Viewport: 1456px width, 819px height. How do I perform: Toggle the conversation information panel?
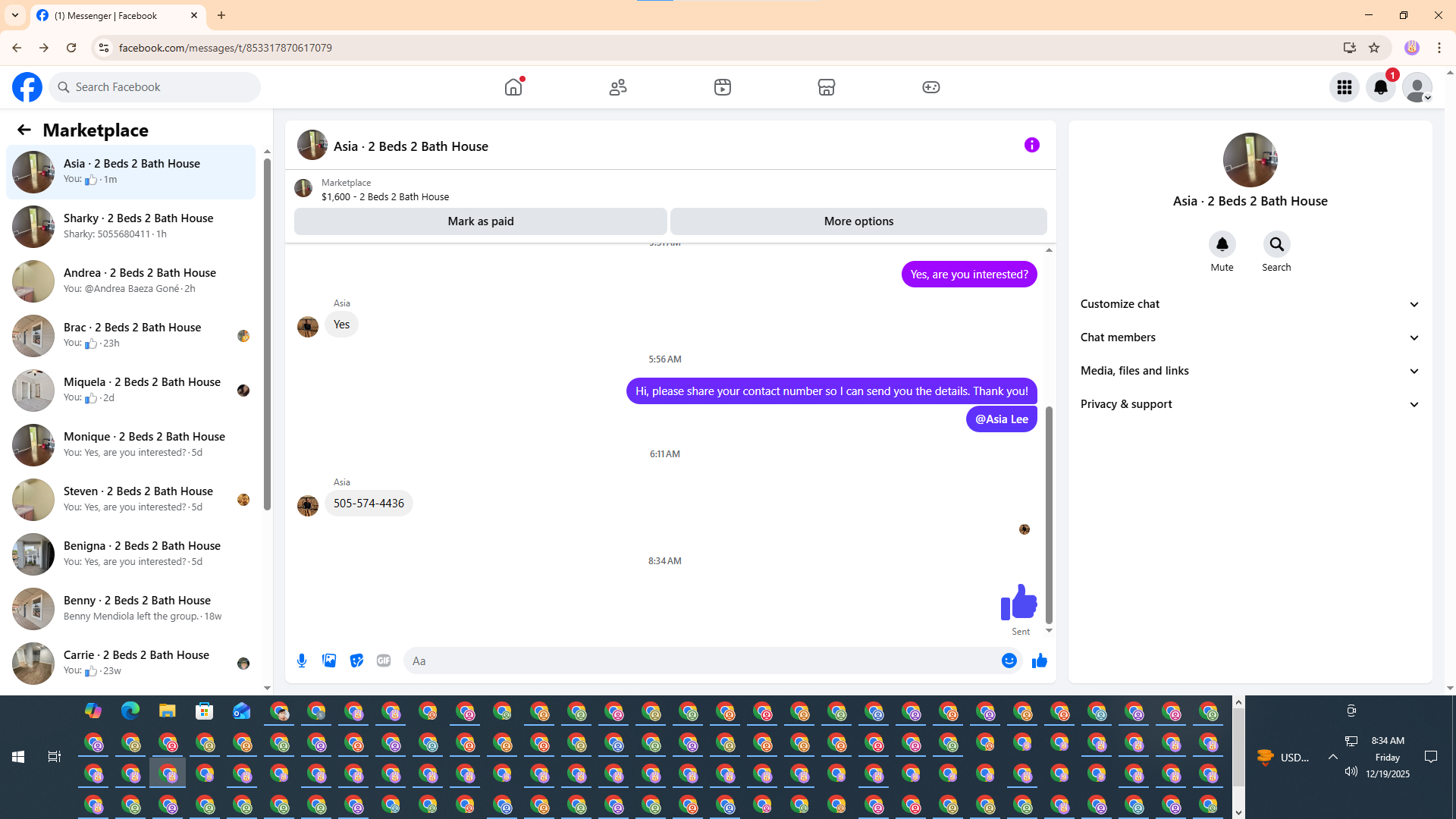1031,145
